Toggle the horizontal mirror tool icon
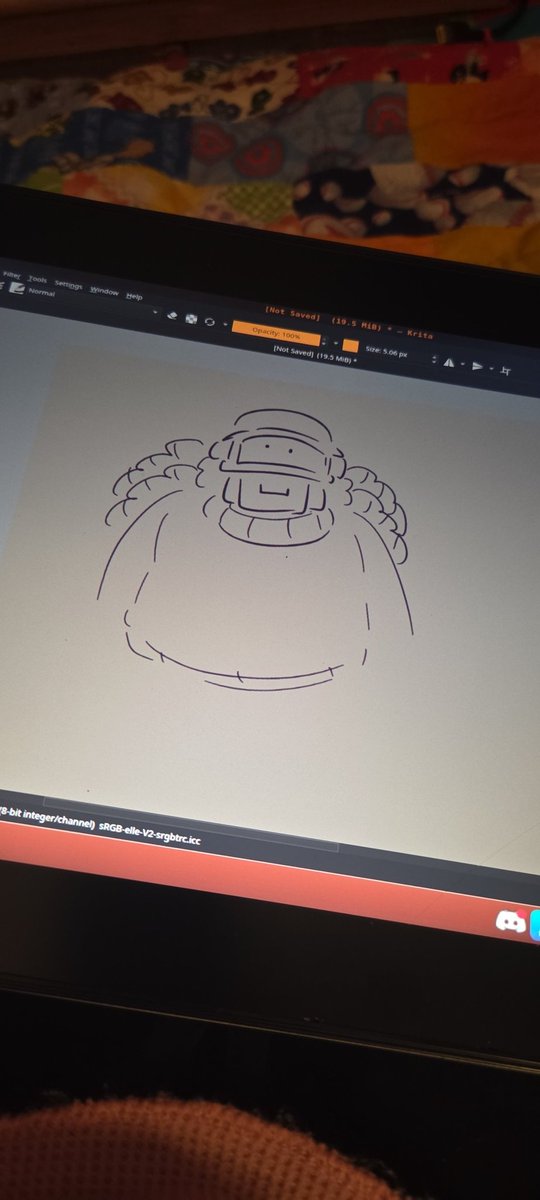540x1200 pixels. (449, 363)
